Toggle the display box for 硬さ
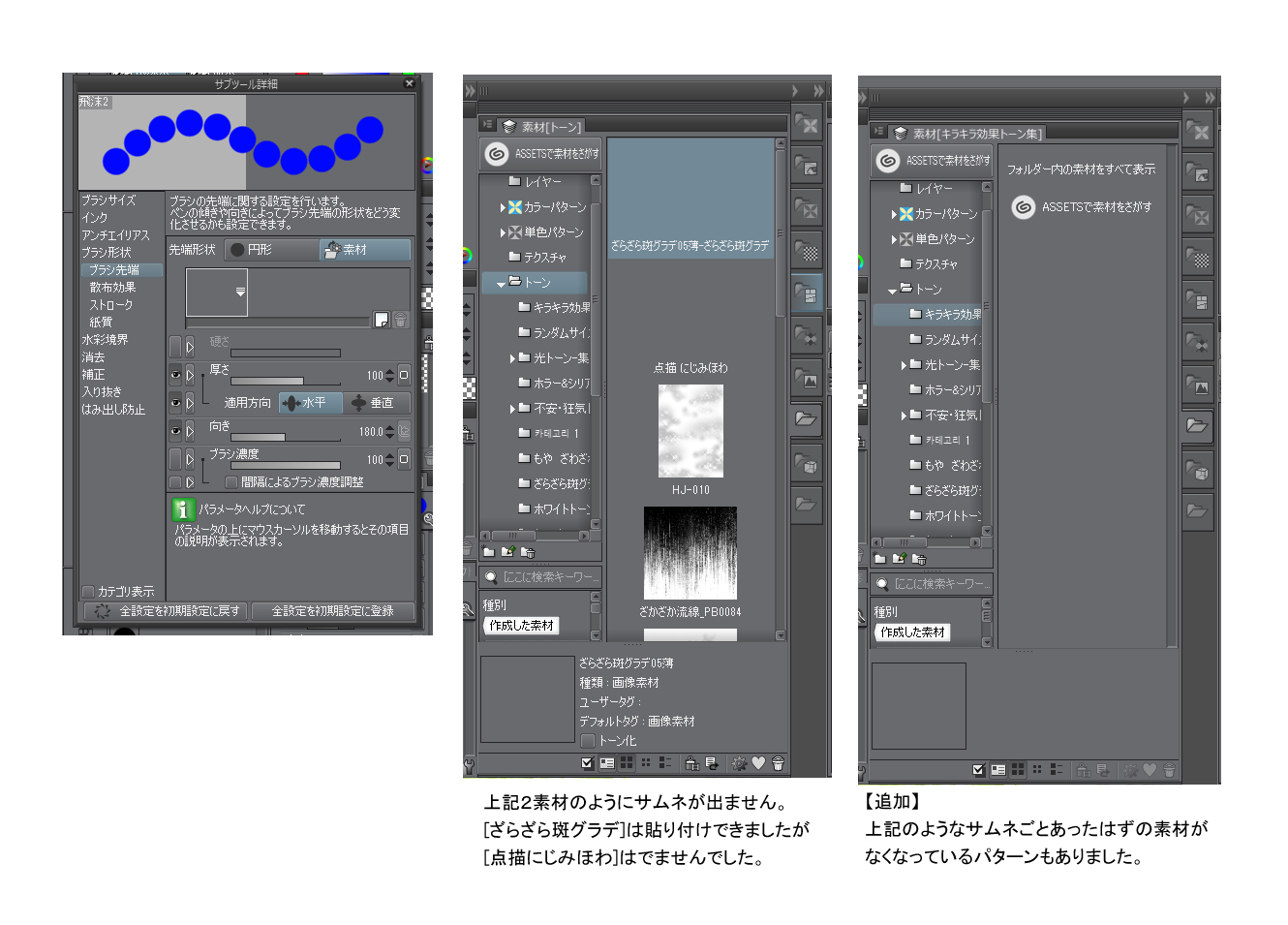This screenshot has height=925, width=1288. [x=175, y=346]
